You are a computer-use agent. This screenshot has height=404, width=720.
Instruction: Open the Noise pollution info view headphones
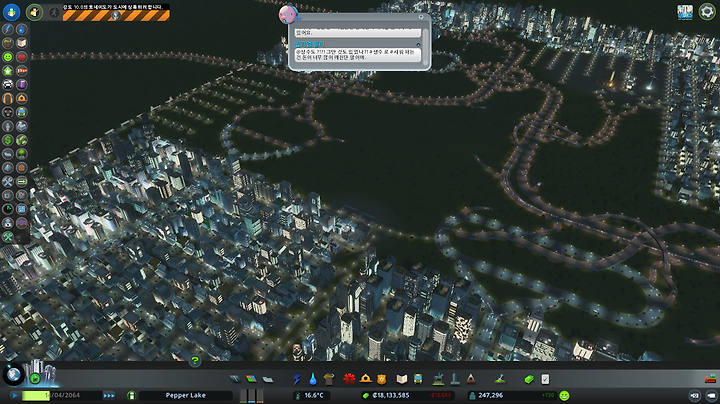point(8,98)
